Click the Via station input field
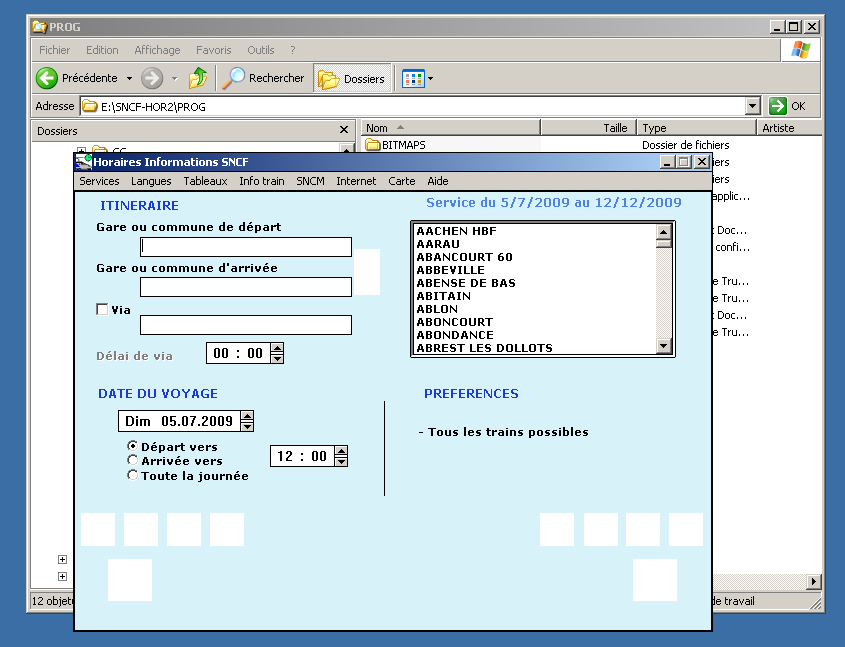This screenshot has width=845, height=647. click(246, 325)
